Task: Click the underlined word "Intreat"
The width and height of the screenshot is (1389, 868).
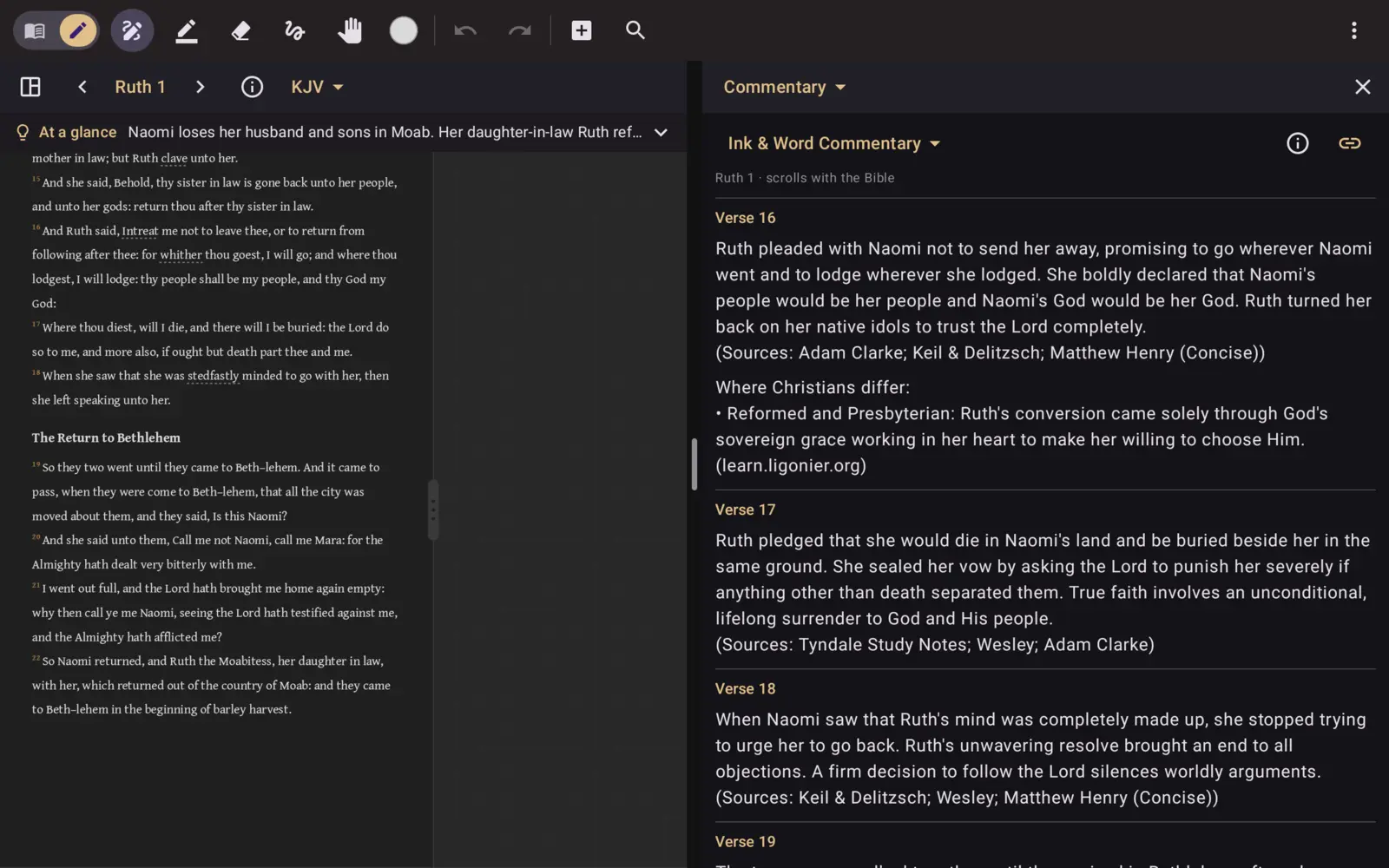Action: tap(140, 231)
